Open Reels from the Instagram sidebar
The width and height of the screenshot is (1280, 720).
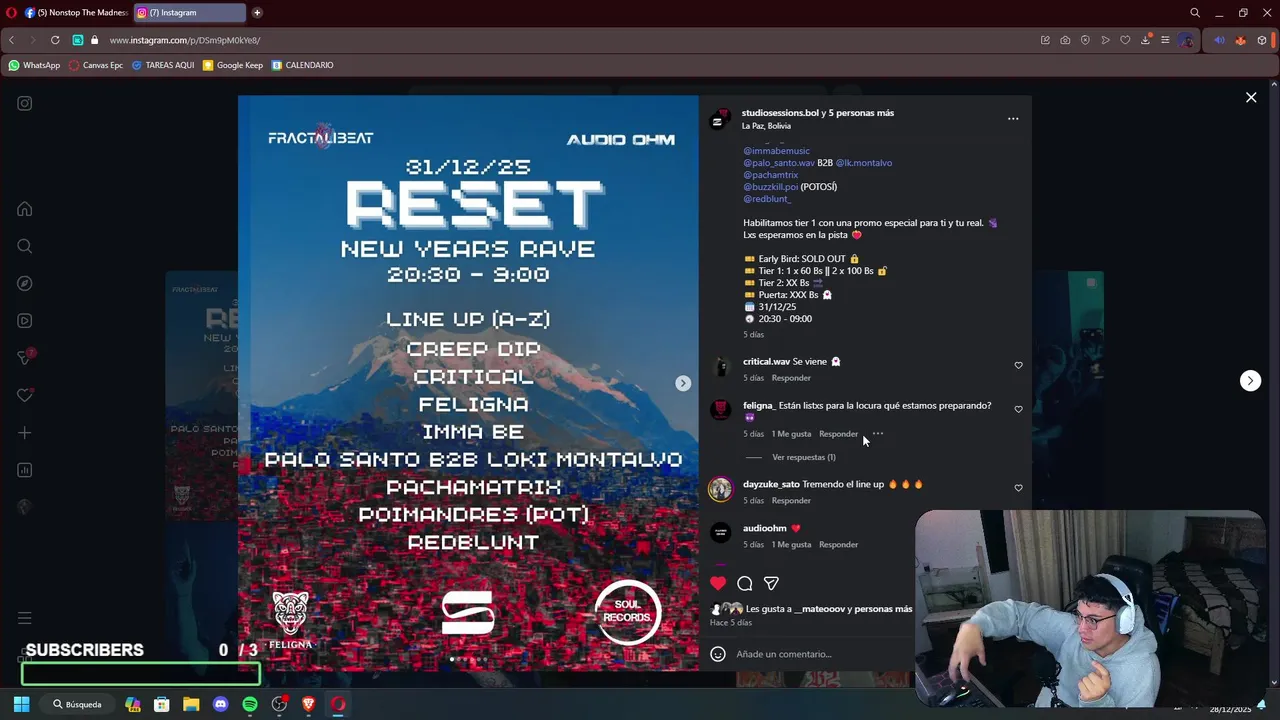click(25, 321)
